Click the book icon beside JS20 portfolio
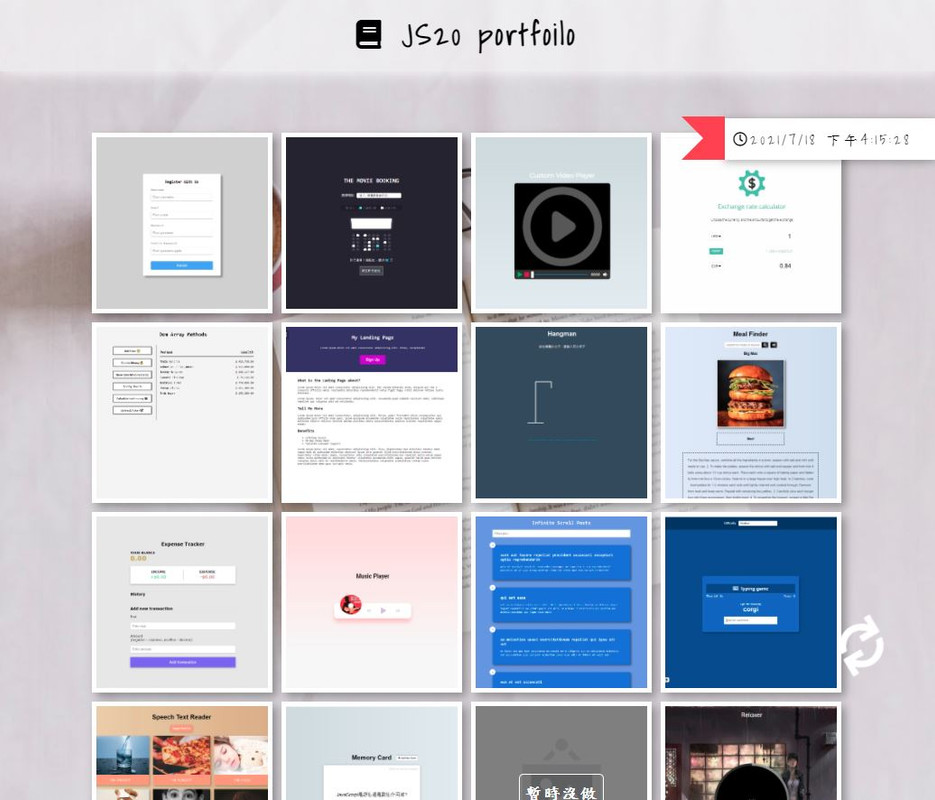Screen dimensions: 935x800 point(369,35)
